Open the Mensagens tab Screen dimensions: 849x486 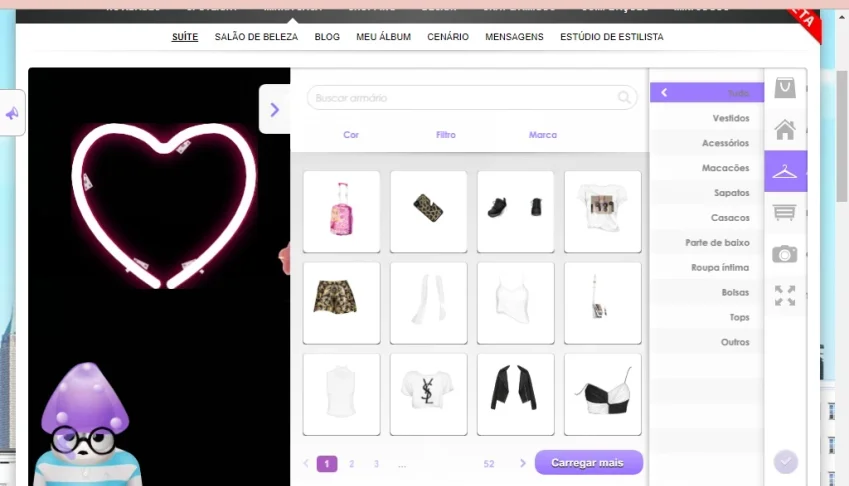(x=514, y=37)
